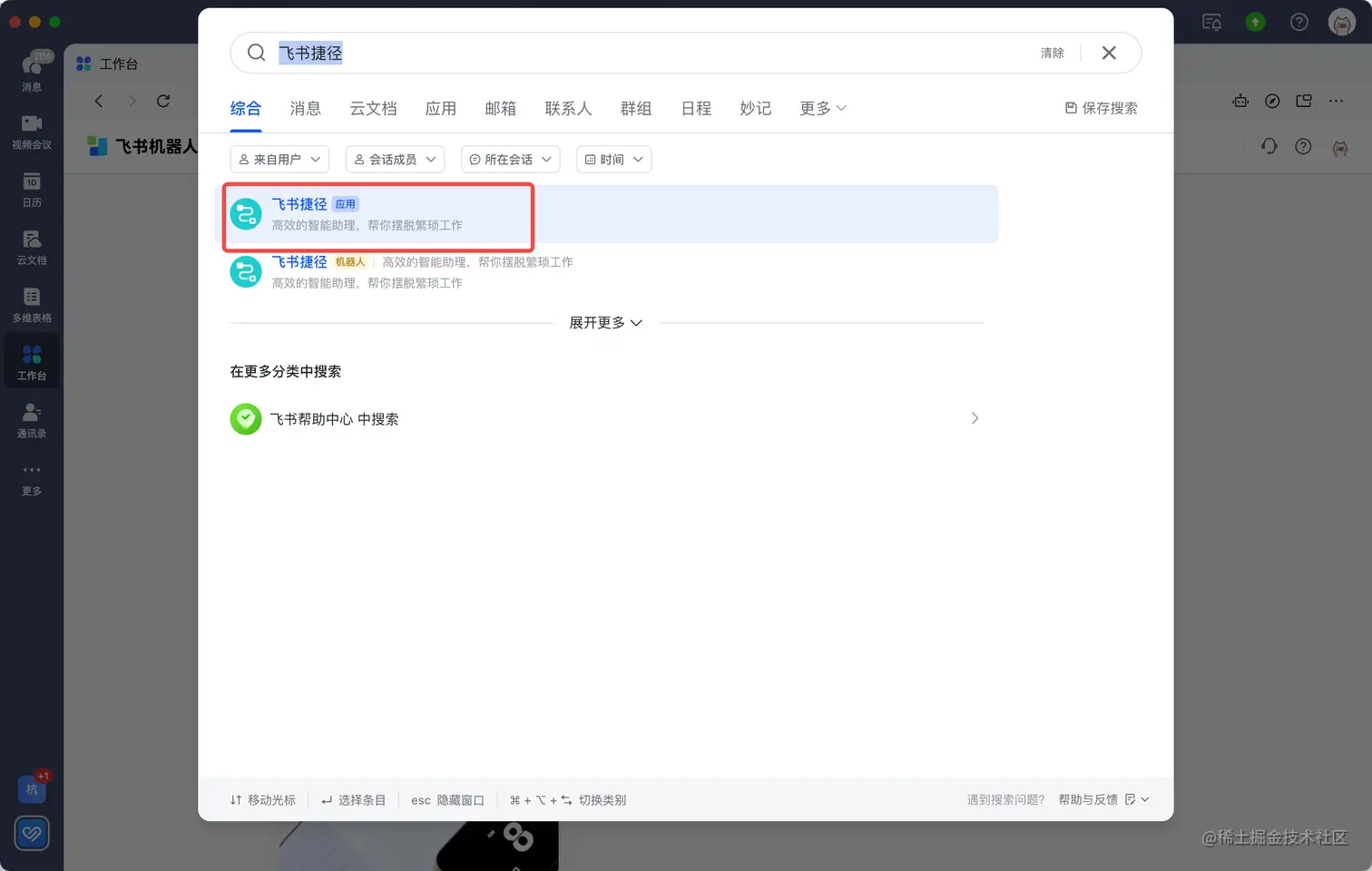This screenshot has height=871, width=1372.
Task: Click 保存搜索 to save the search
Action: (x=1101, y=108)
